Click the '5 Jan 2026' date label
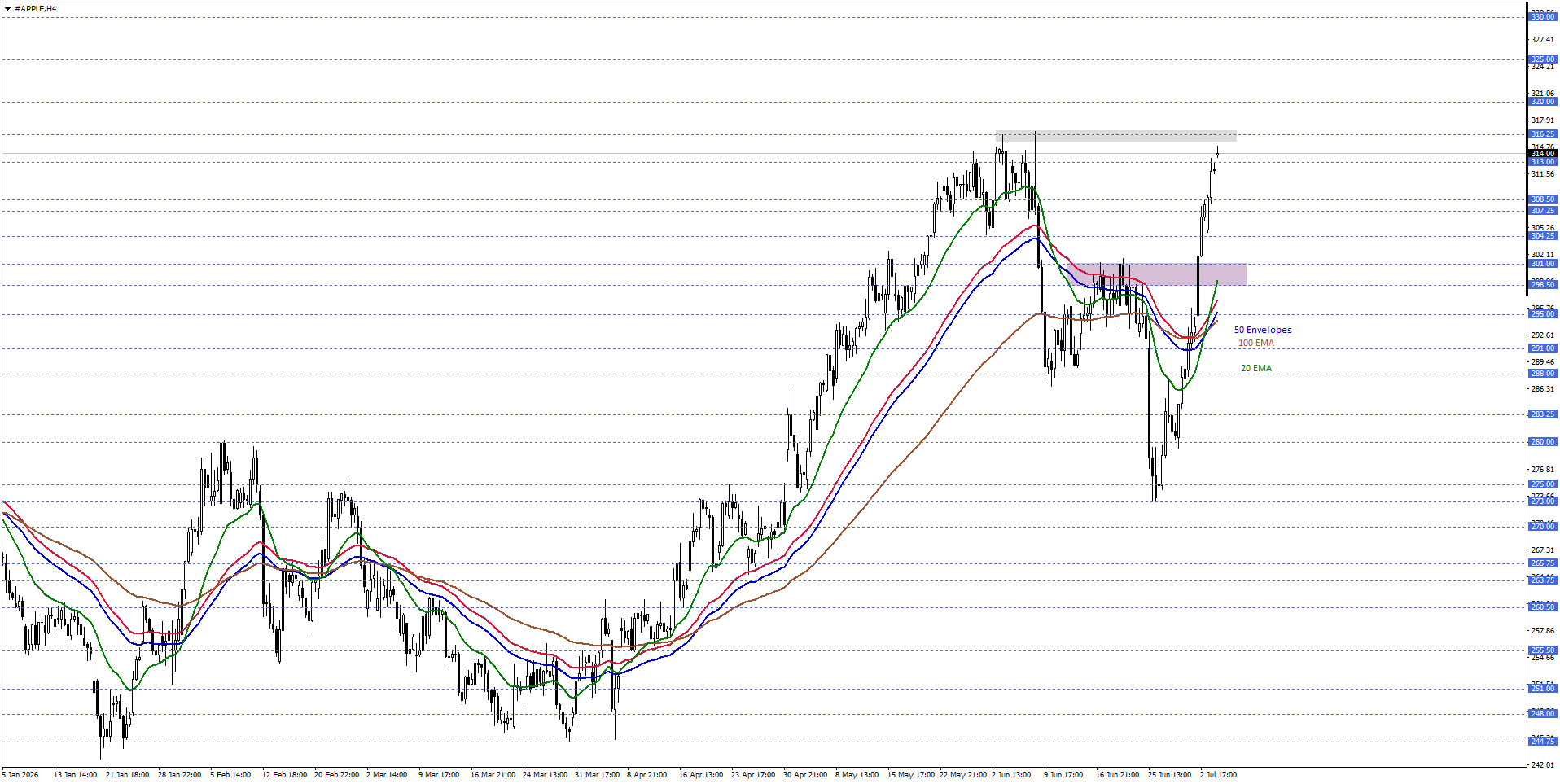The image size is (1560, 784). [x=20, y=774]
